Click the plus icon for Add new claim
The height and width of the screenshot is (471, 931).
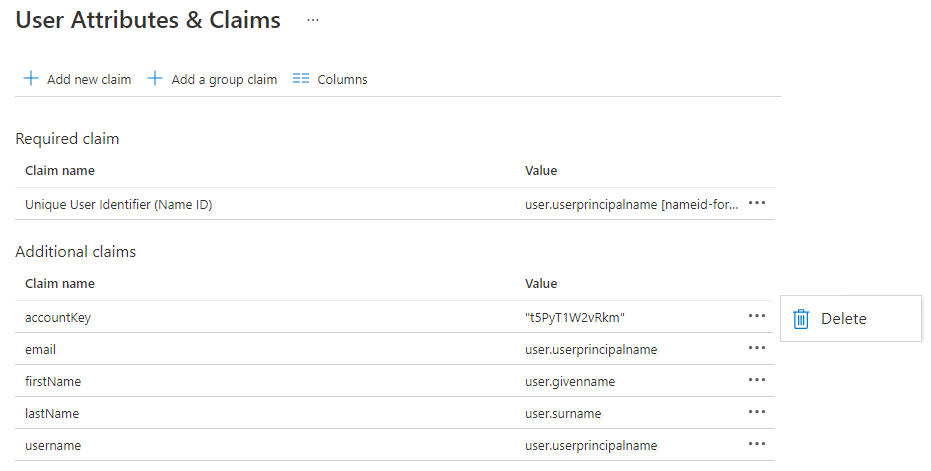tap(31, 79)
